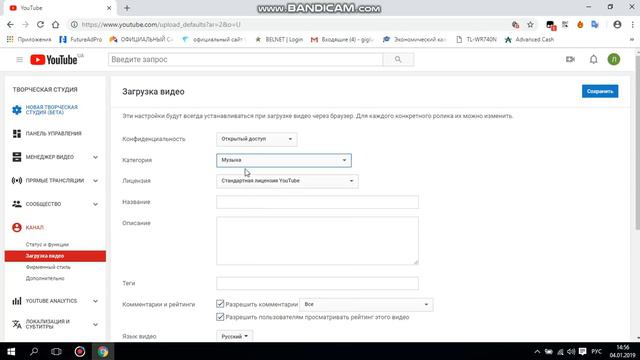Screen dimensions: 640x360
Task: Select Дополнительно in sidebar
Action: (x=45, y=278)
